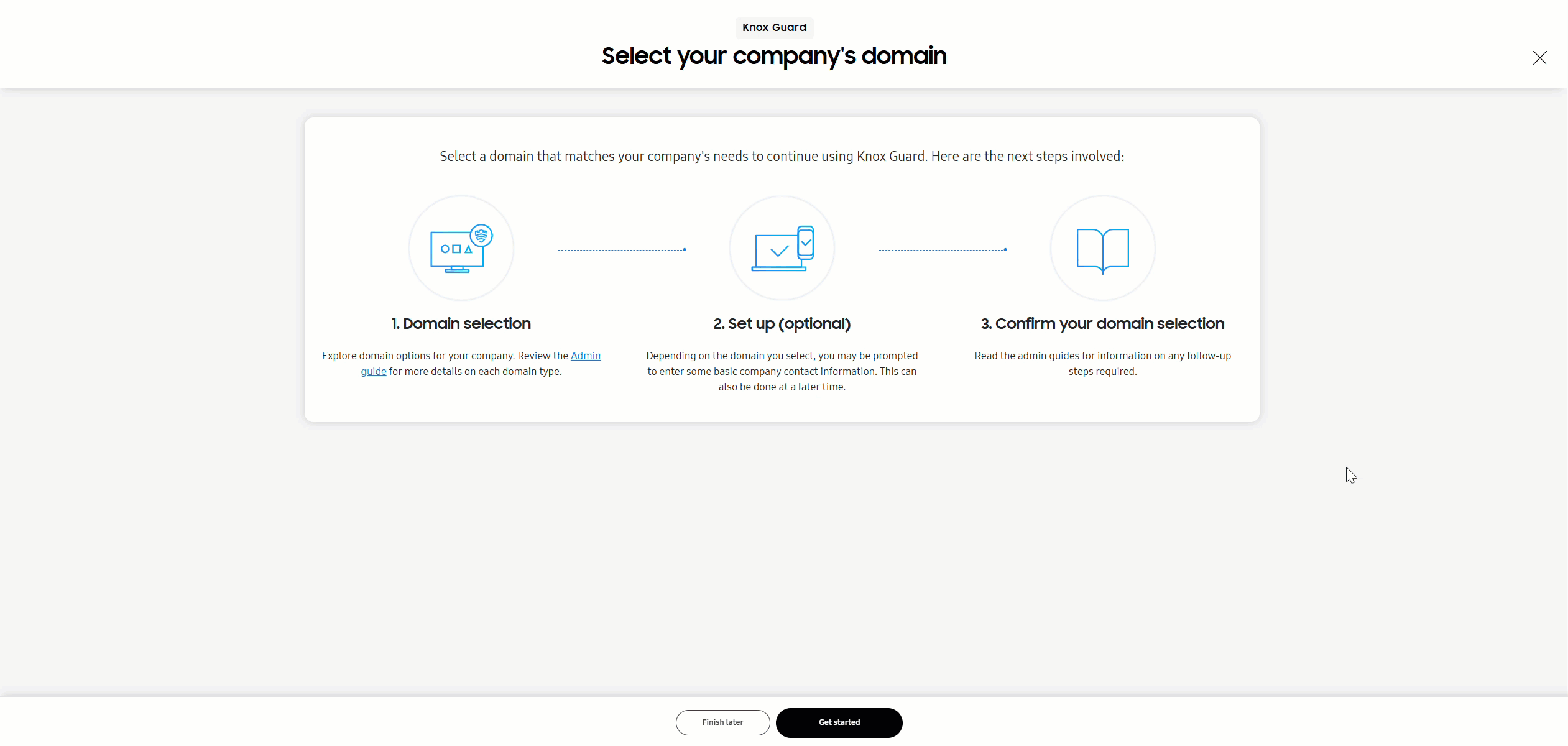Click the checkmark screen inside step 2 circle
Viewport: 1568px width, 746px height.
[777, 251]
